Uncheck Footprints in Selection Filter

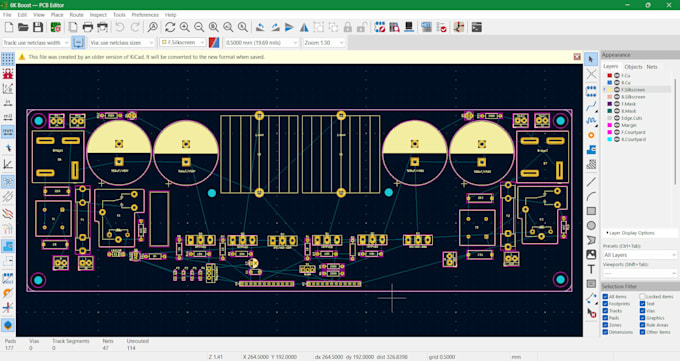[605, 304]
